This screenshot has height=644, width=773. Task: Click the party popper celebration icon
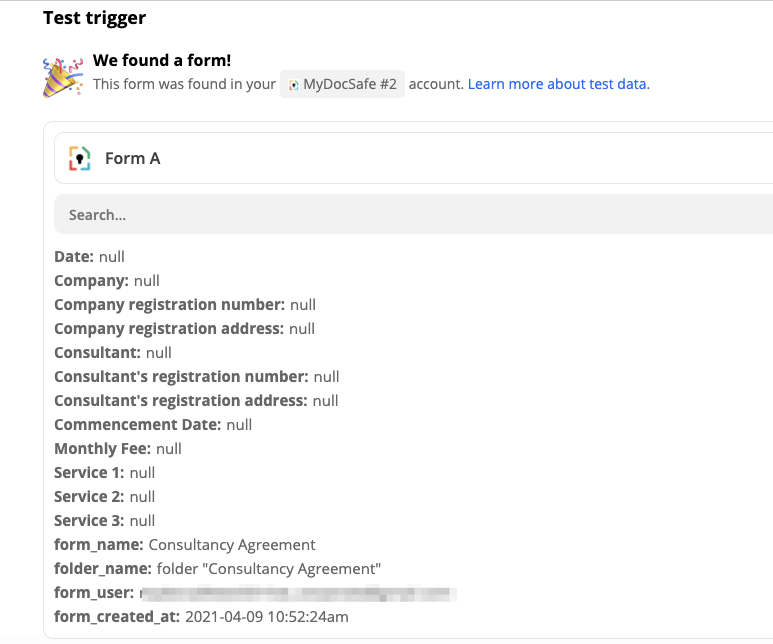[x=62, y=76]
